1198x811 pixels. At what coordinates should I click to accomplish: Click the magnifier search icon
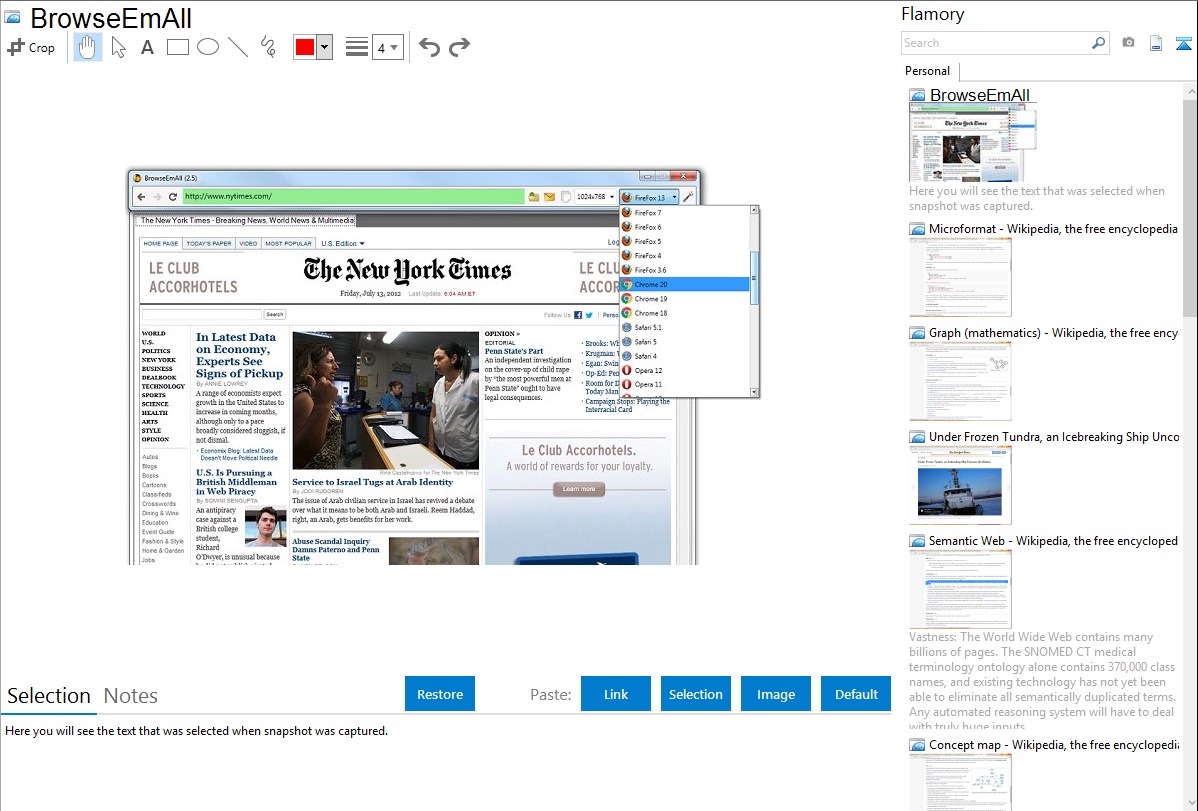[1099, 43]
